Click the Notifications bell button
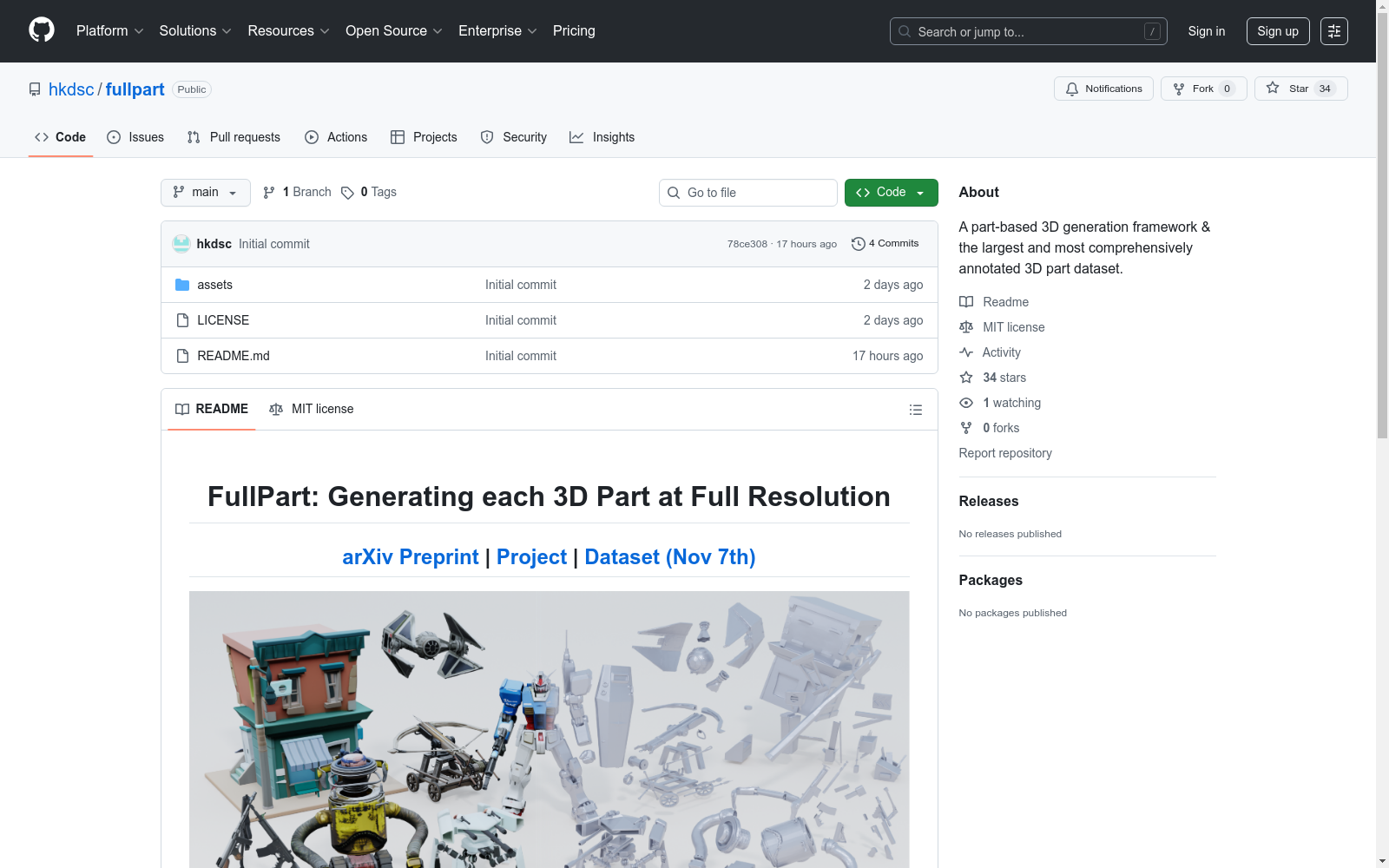1389x868 pixels. point(1103,89)
